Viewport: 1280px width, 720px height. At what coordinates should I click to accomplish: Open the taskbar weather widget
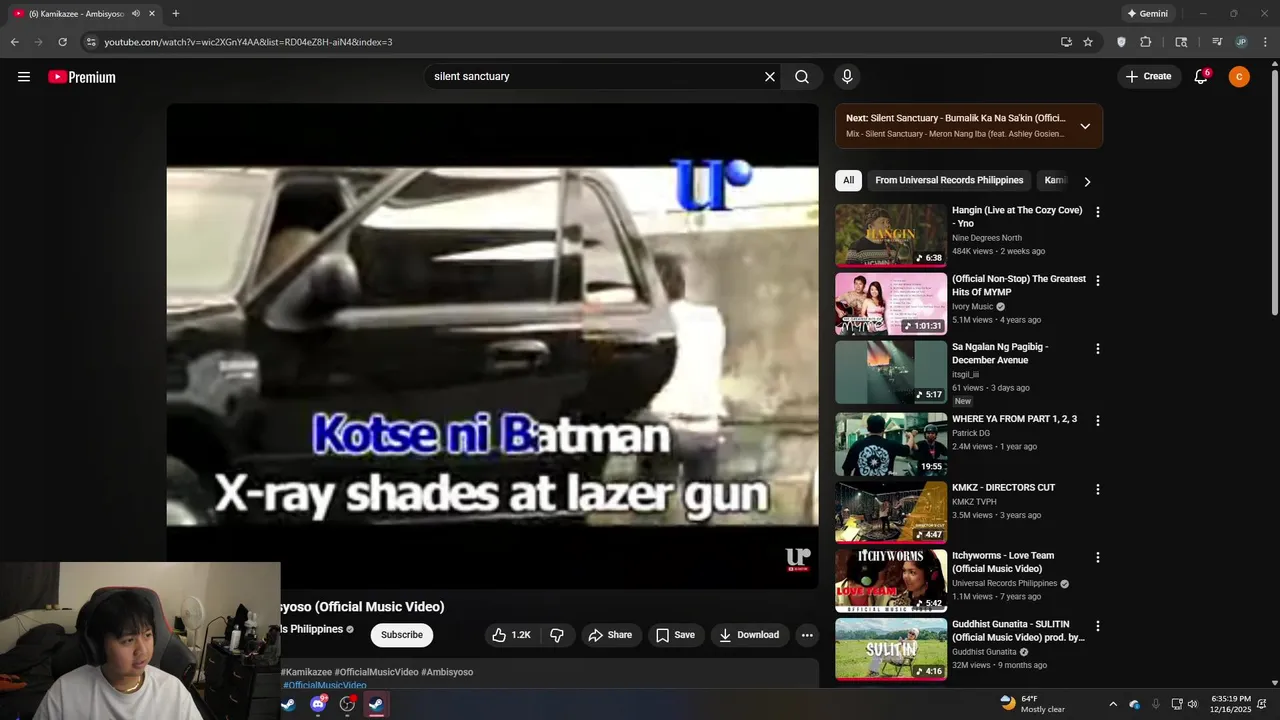pos(1032,704)
